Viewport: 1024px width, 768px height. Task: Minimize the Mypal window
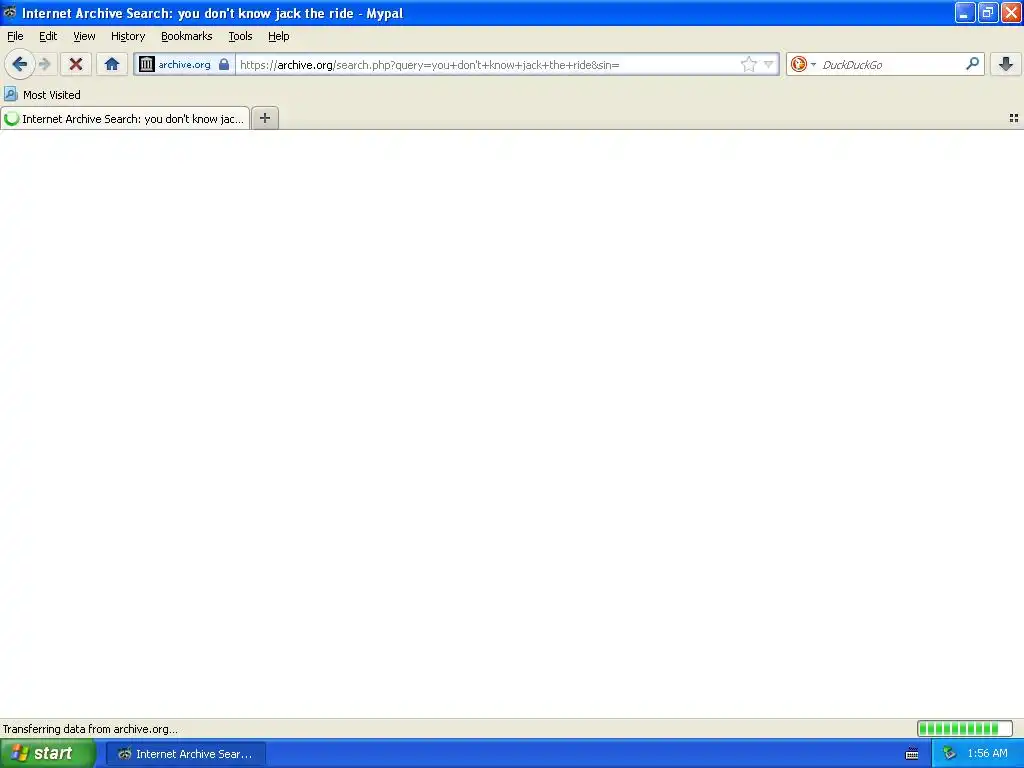tap(965, 12)
